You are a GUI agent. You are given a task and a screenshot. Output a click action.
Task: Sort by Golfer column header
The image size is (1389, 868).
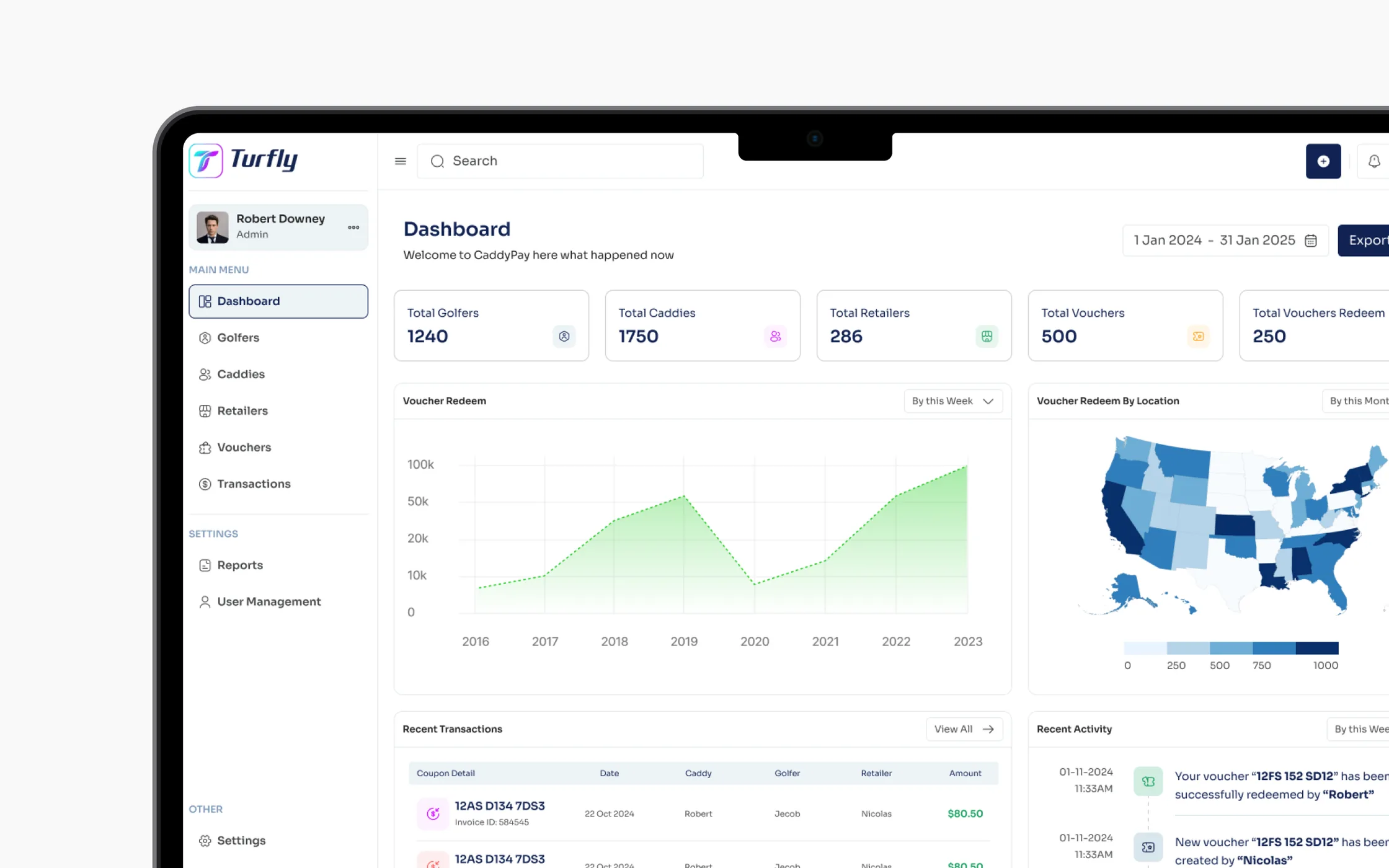(788, 773)
